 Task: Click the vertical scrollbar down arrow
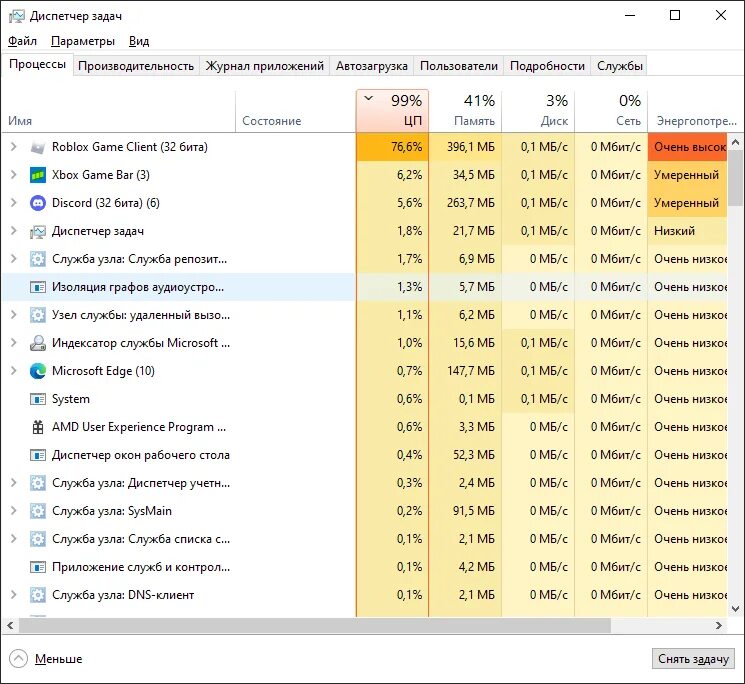point(735,609)
